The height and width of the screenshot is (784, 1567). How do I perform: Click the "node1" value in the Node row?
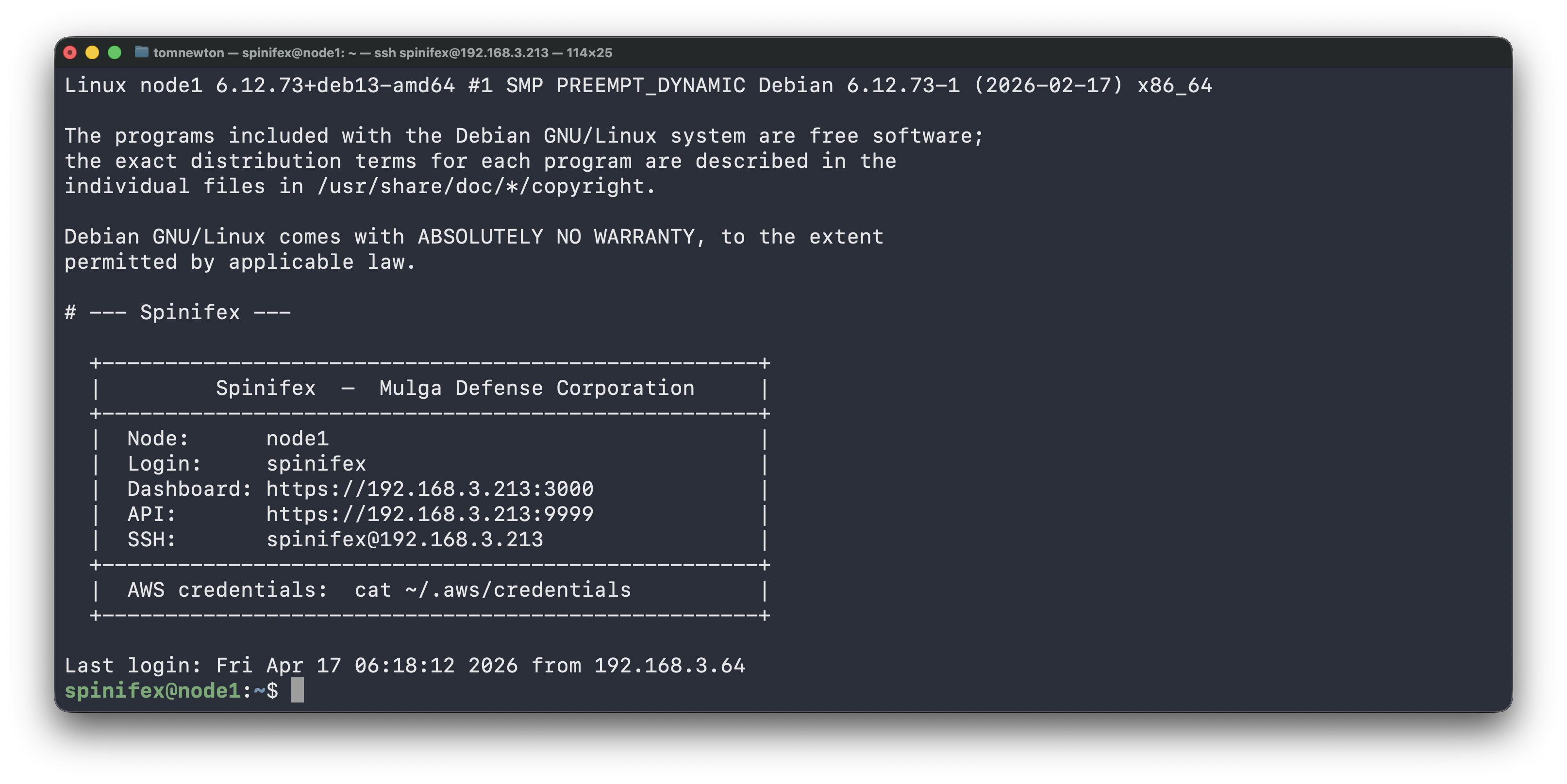298,439
